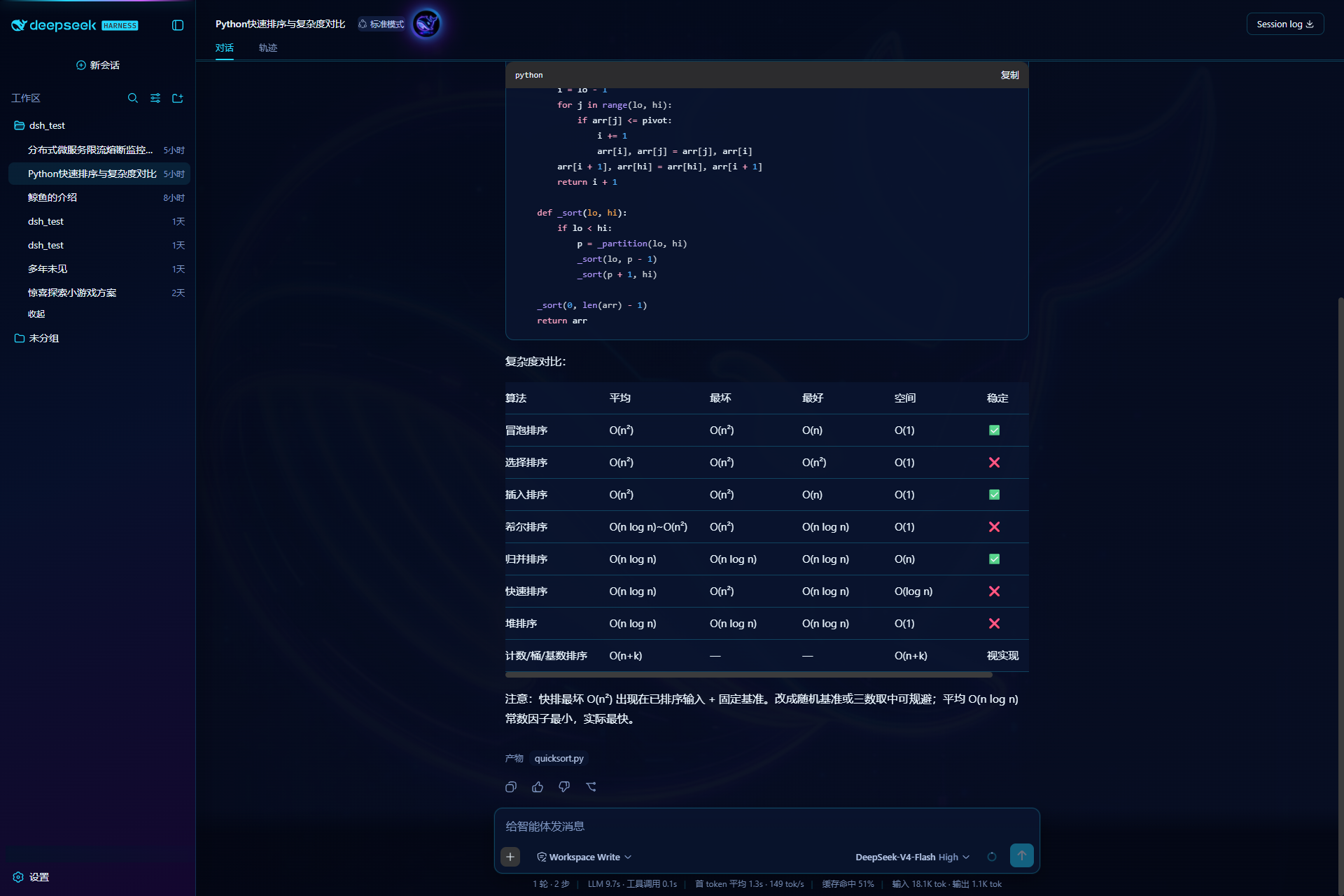Viewport: 1344px width, 896px height.
Task: Click the 希尔排序 unstable cross mark
Action: coord(994,527)
